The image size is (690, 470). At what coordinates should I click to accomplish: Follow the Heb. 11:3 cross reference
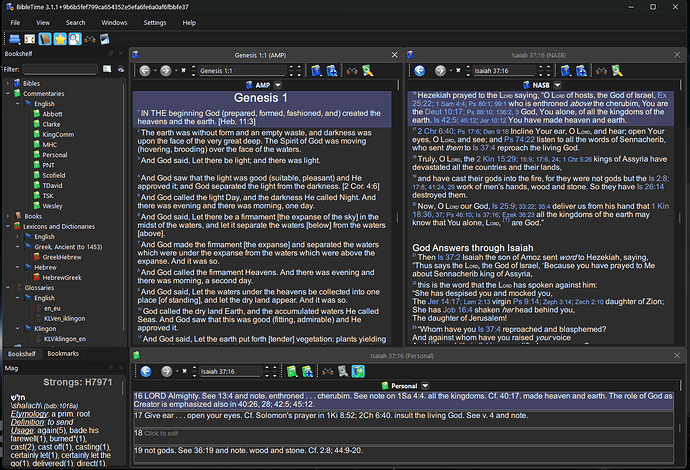[x=235, y=121]
